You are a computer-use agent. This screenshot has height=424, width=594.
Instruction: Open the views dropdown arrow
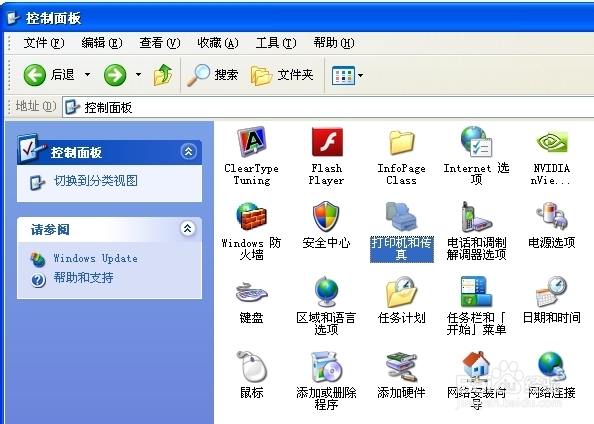(x=360, y=75)
